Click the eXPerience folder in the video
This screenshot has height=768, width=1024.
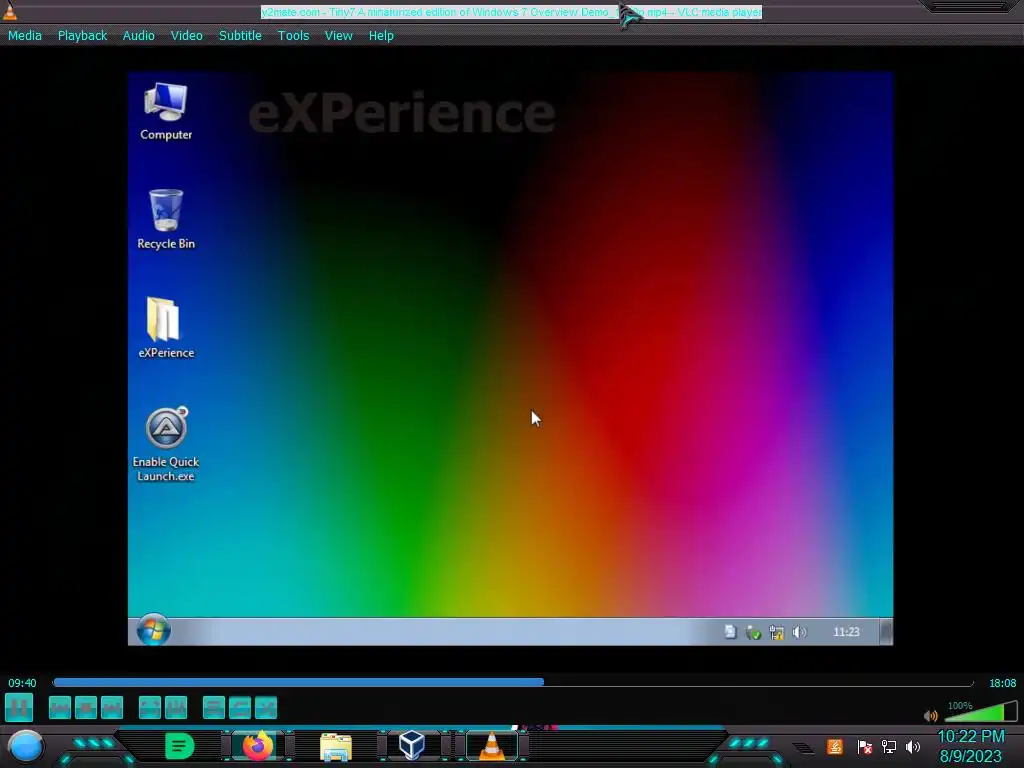click(166, 328)
